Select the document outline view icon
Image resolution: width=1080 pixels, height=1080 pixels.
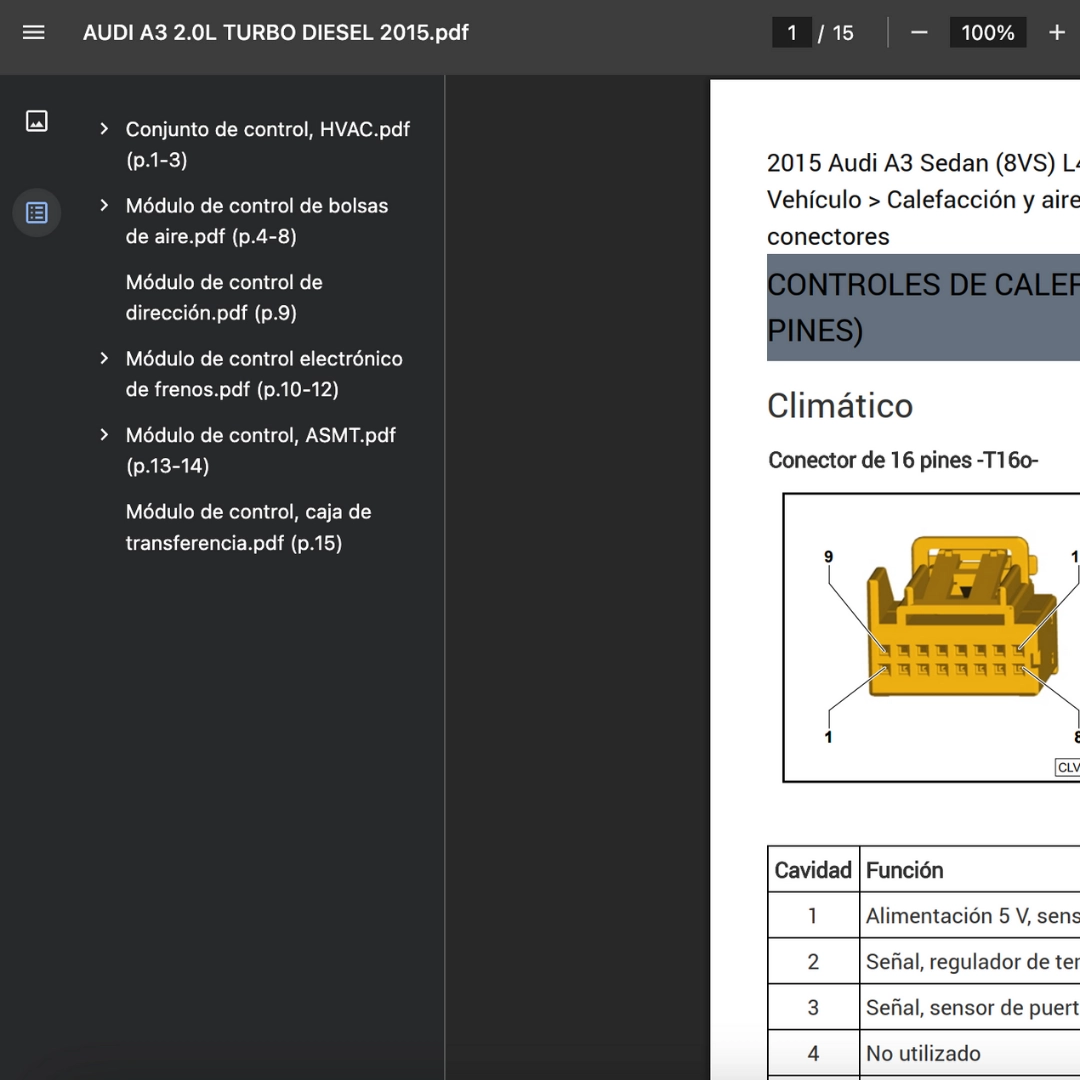pos(37,213)
